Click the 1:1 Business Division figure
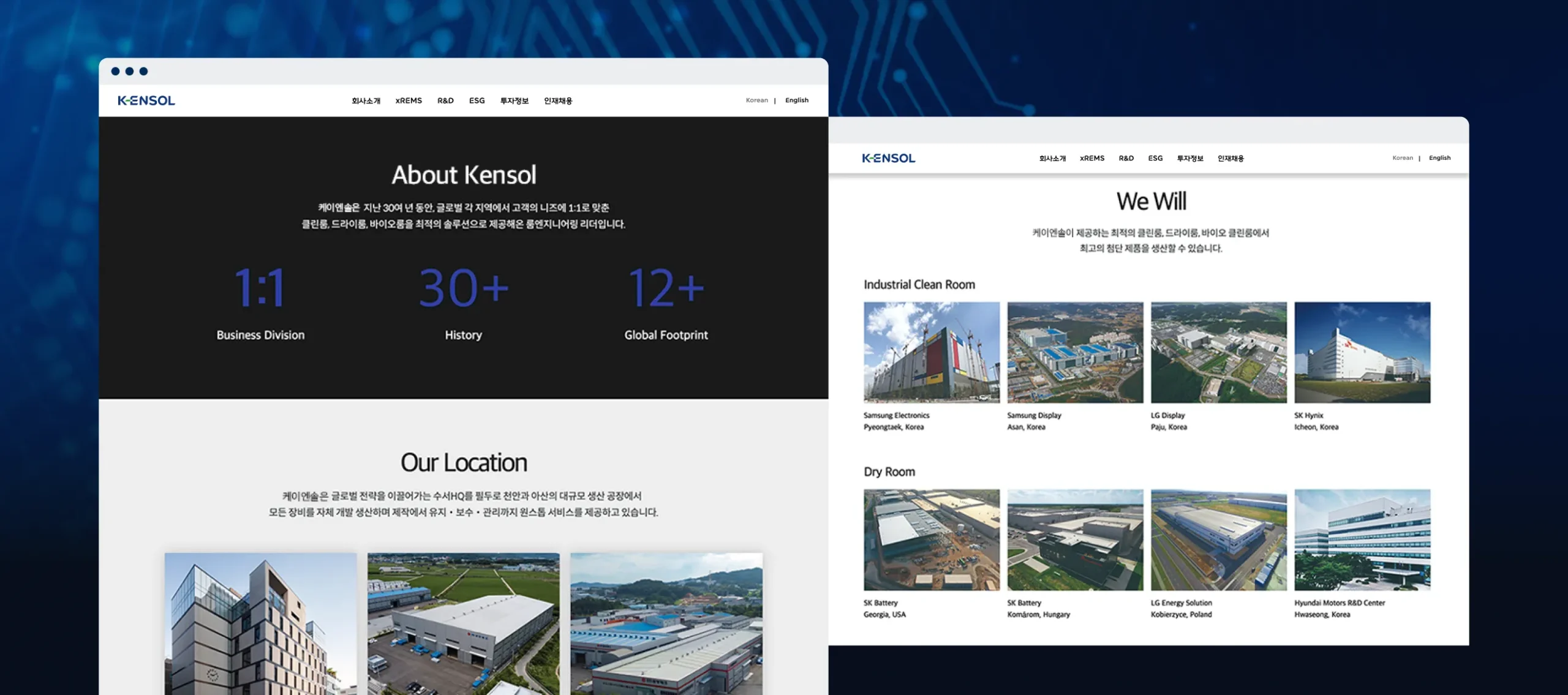Screen dimensions: 1568x695 pyautogui.click(x=260, y=288)
